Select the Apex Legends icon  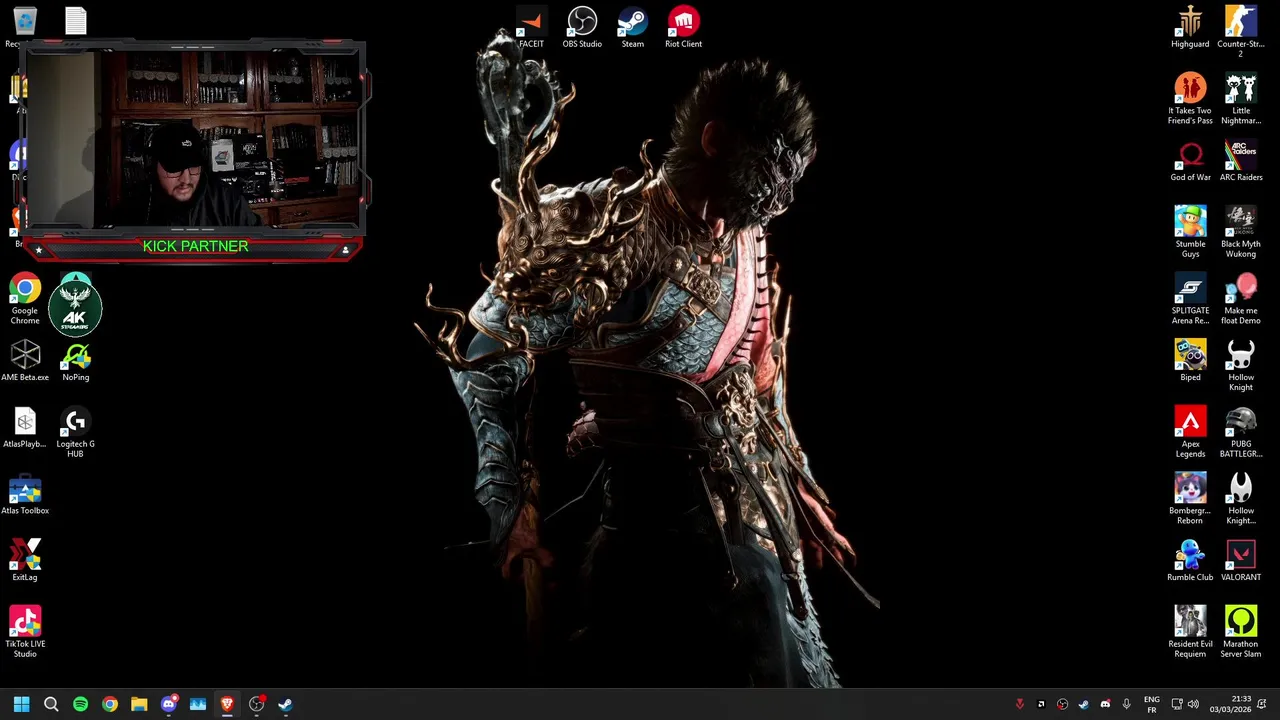[1190, 432]
